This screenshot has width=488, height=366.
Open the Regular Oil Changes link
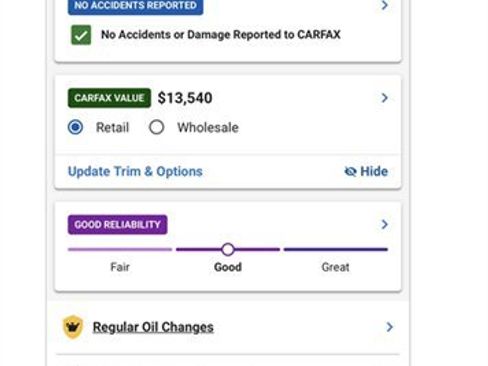(153, 327)
